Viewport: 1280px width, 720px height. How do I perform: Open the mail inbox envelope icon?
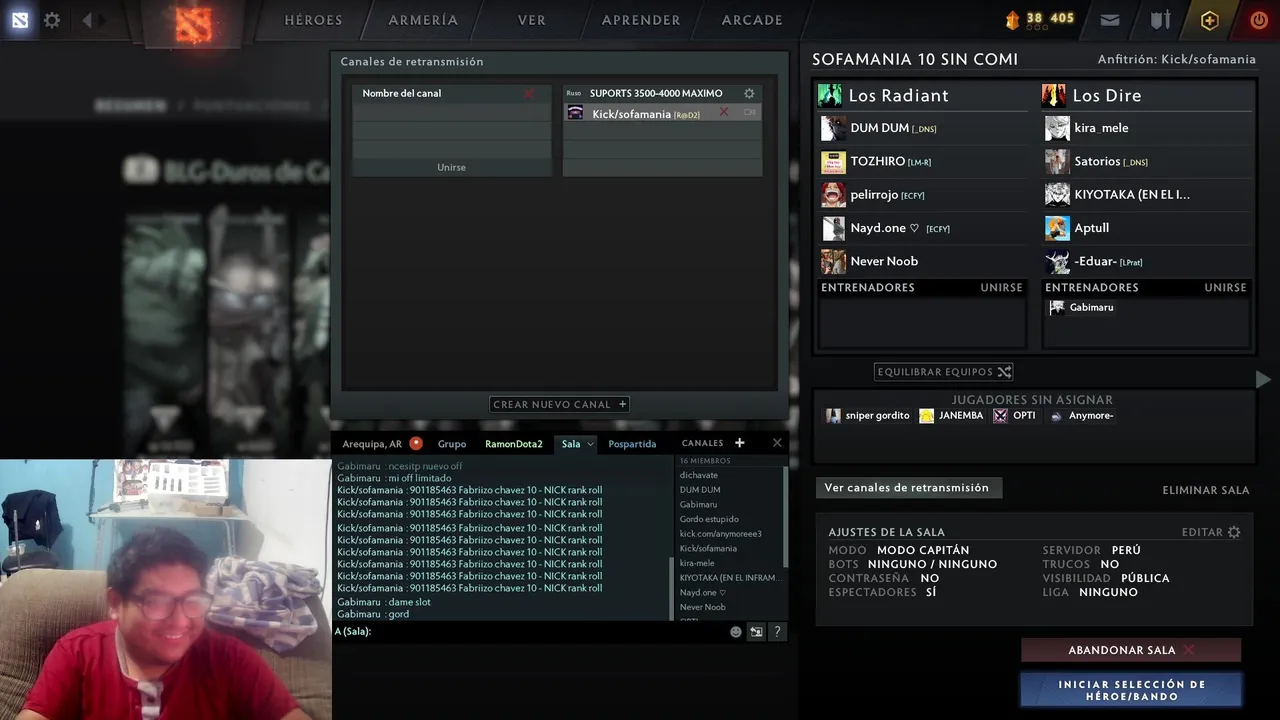pos(1110,20)
